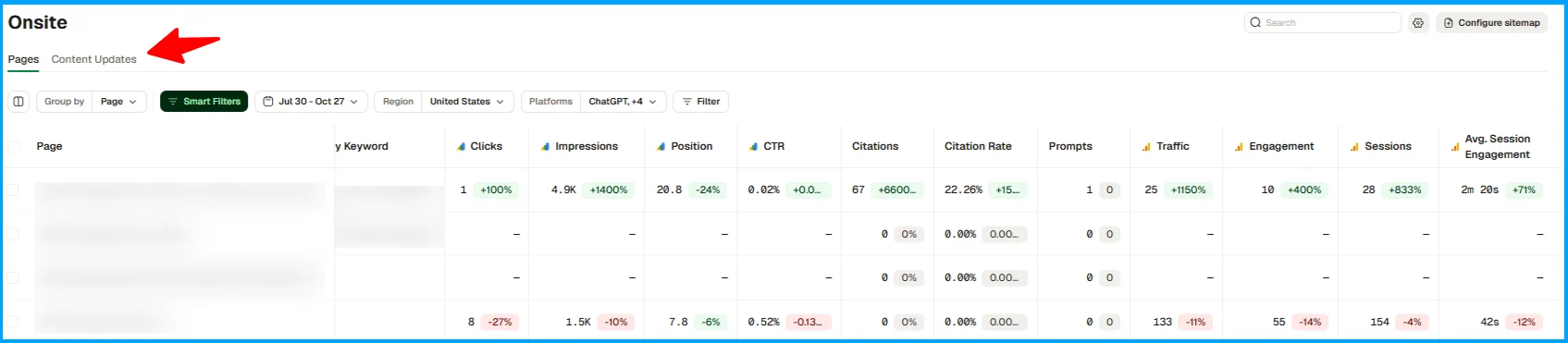The width and height of the screenshot is (1568, 343).
Task: Click the 2m 20s session engagement value
Action: pos(1479,190)
